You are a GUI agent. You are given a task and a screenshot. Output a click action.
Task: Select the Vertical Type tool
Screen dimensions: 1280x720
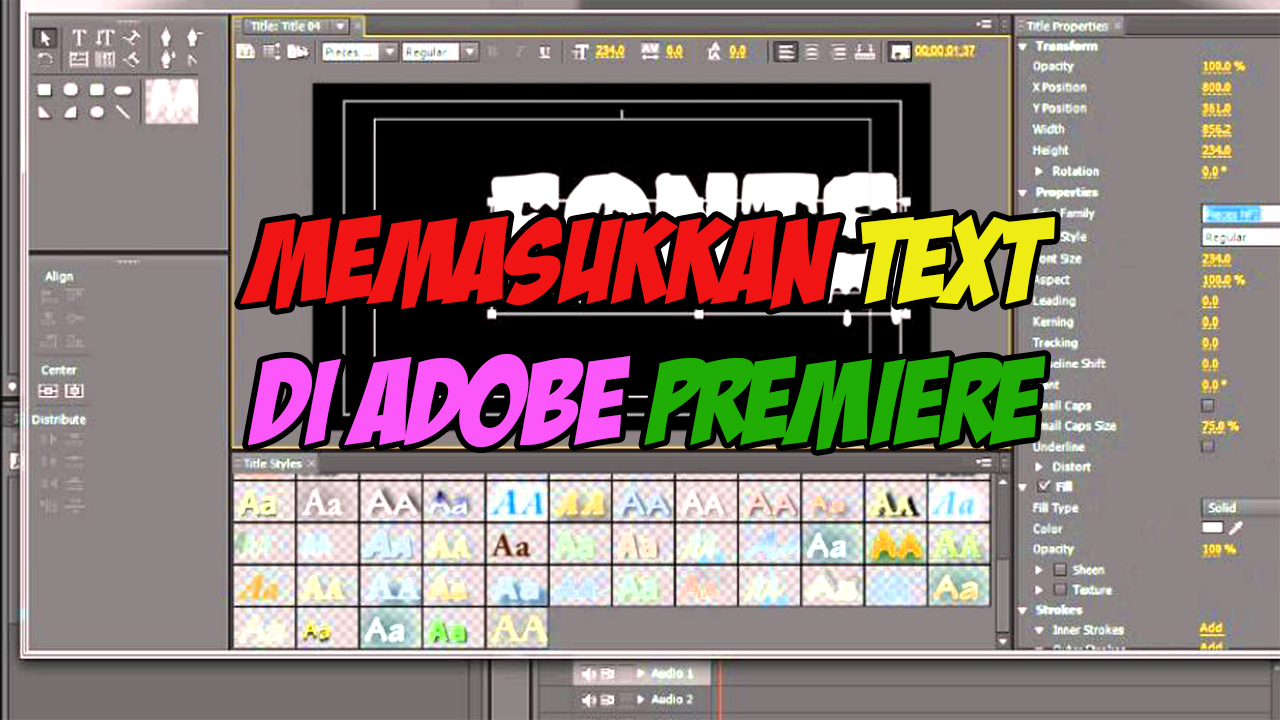pyautogui.click(x=105, y=37)
